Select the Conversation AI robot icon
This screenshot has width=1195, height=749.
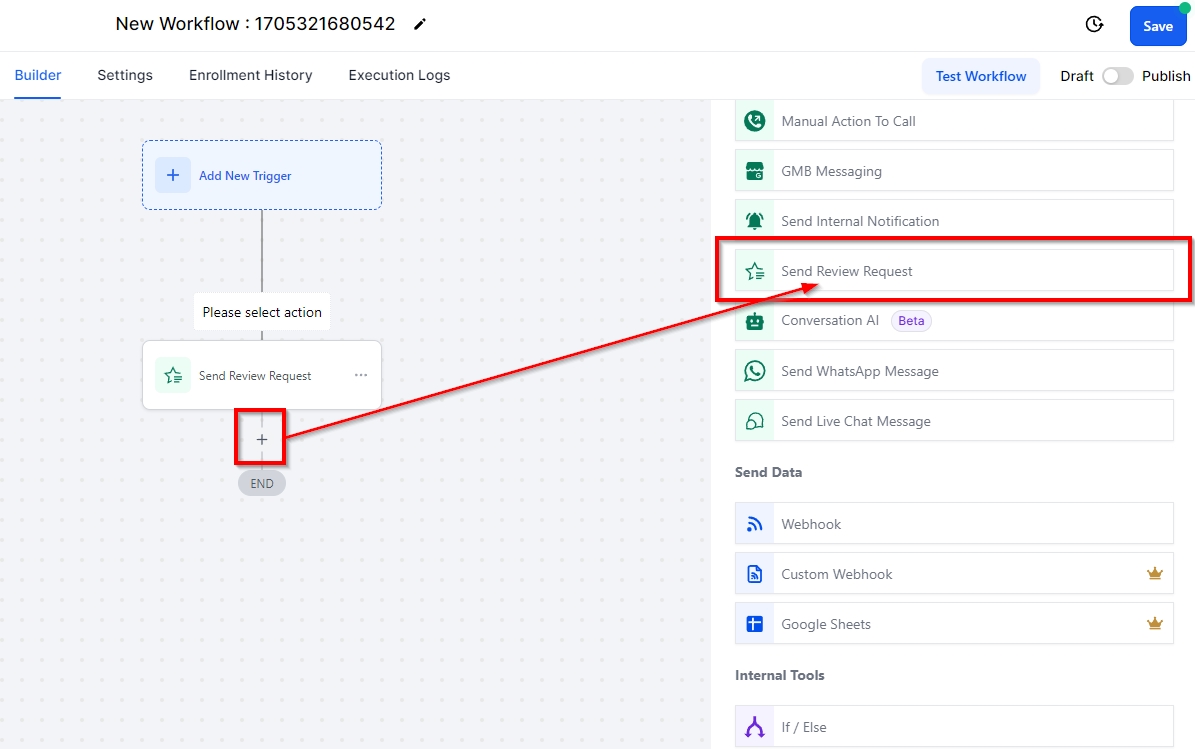pos(755,321)
